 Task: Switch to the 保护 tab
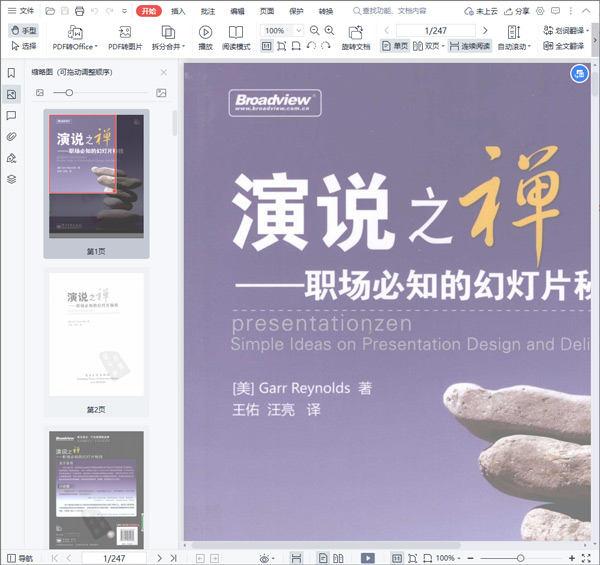(296, 11)
